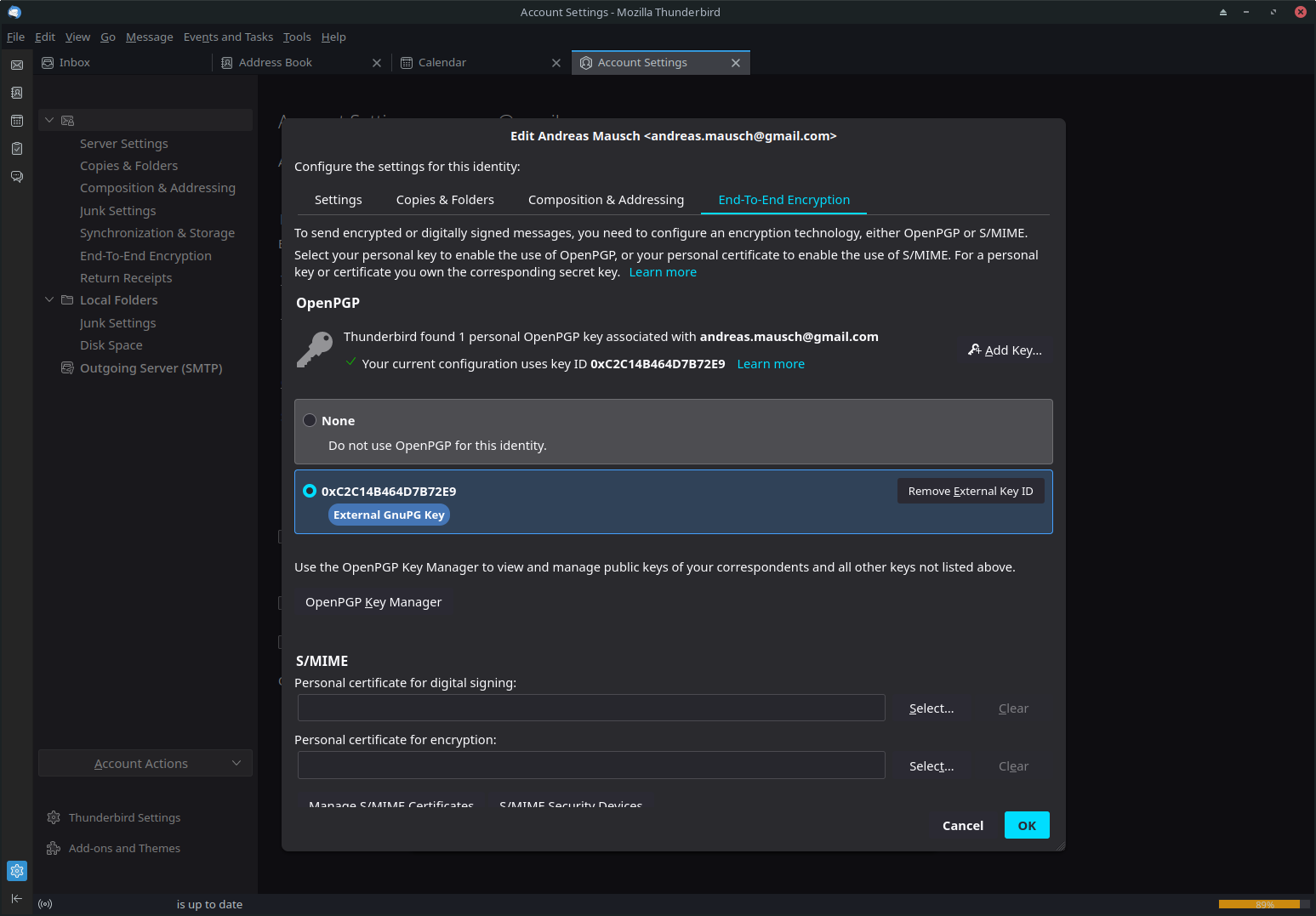Open the File menu
Image resolution: width=1316 pixels, height=916 pixels.
click(x=15, y=37)
